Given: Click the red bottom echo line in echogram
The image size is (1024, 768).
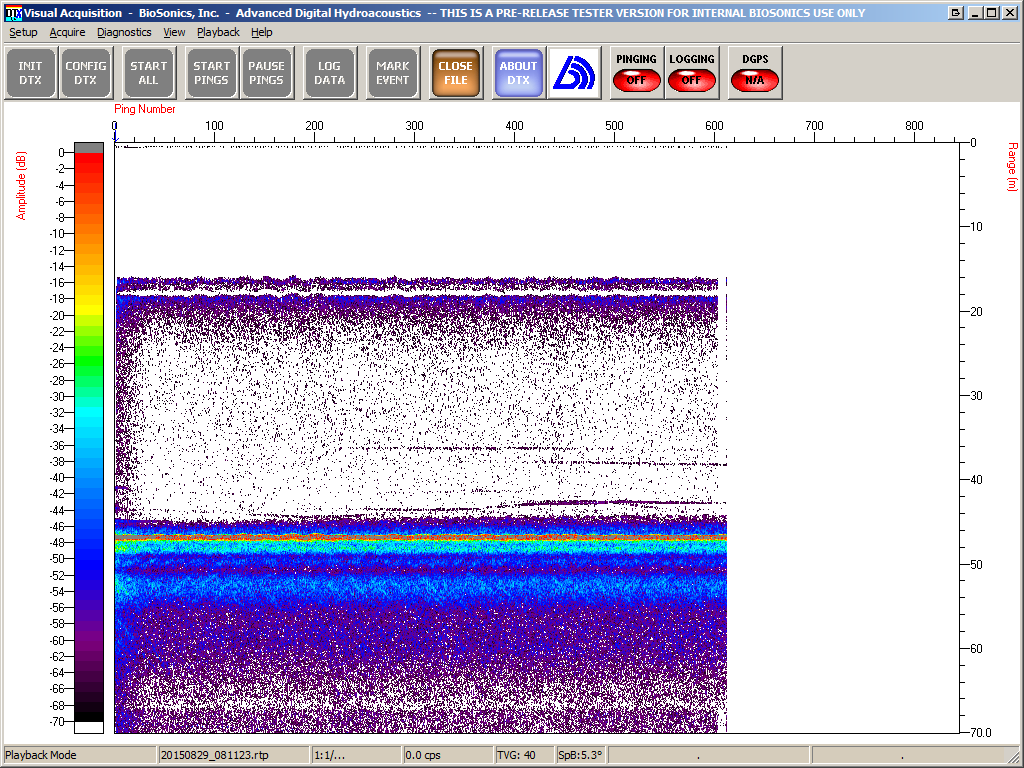Looking at the screenshot, I should coord(421,537).
